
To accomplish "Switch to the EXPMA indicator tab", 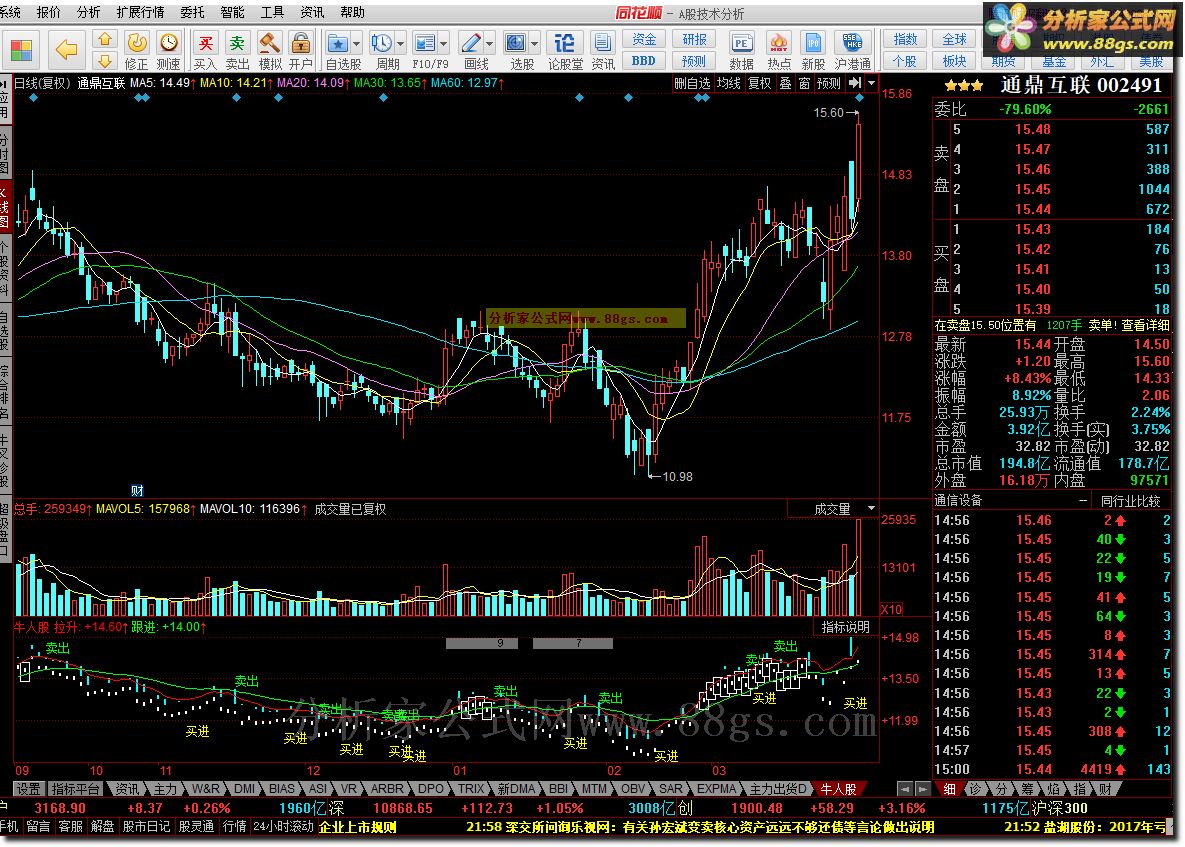I will 716,789.
